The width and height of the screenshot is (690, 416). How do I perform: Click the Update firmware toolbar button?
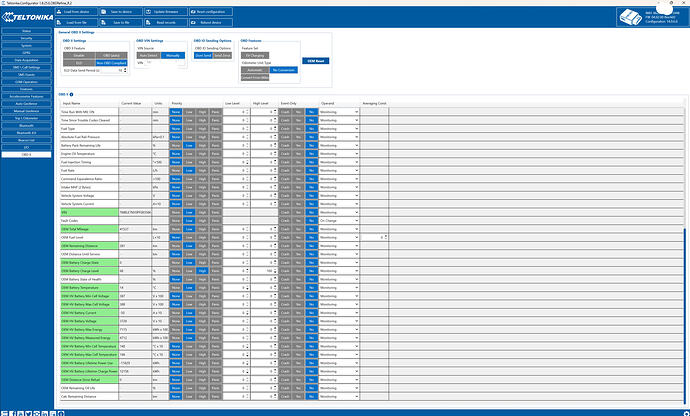click(x=166, y=12)
